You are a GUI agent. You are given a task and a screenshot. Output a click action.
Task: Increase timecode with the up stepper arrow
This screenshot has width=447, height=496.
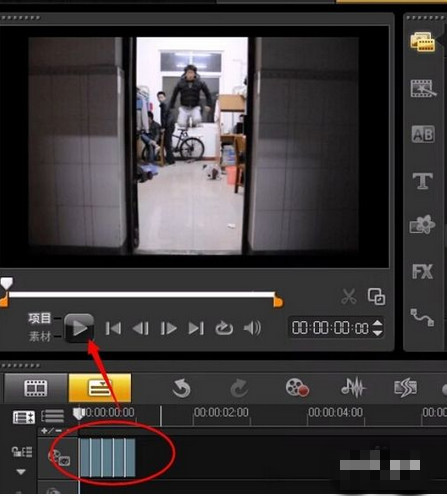click(x=377, y=323)
